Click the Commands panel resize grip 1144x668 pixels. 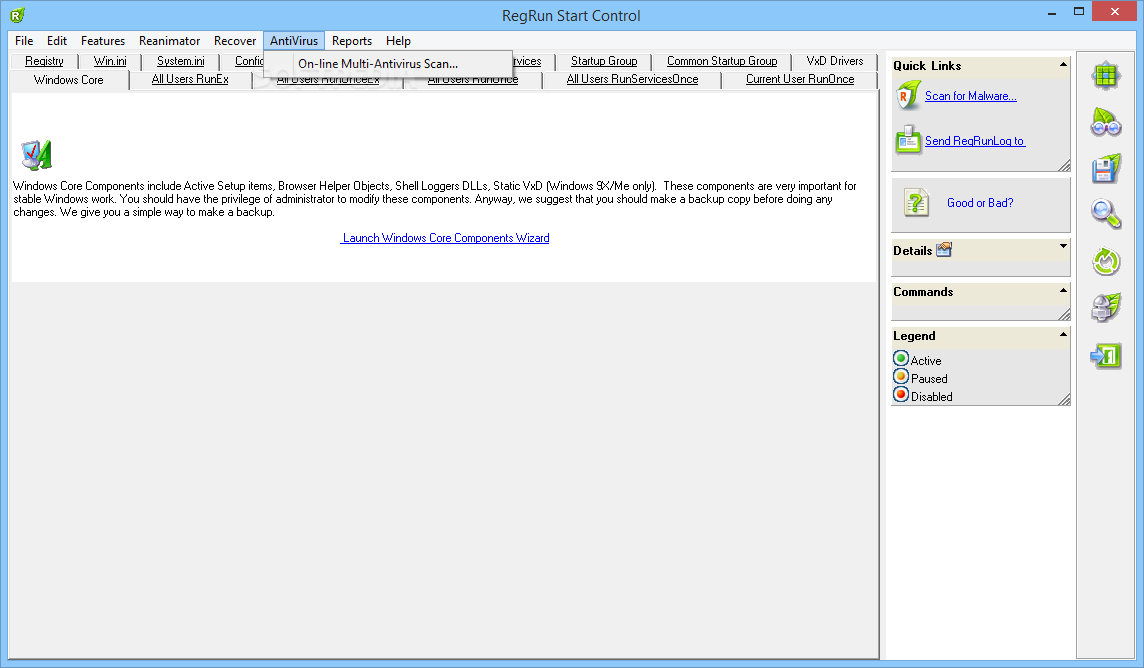pyautogui.click(x=1064, y=314)
